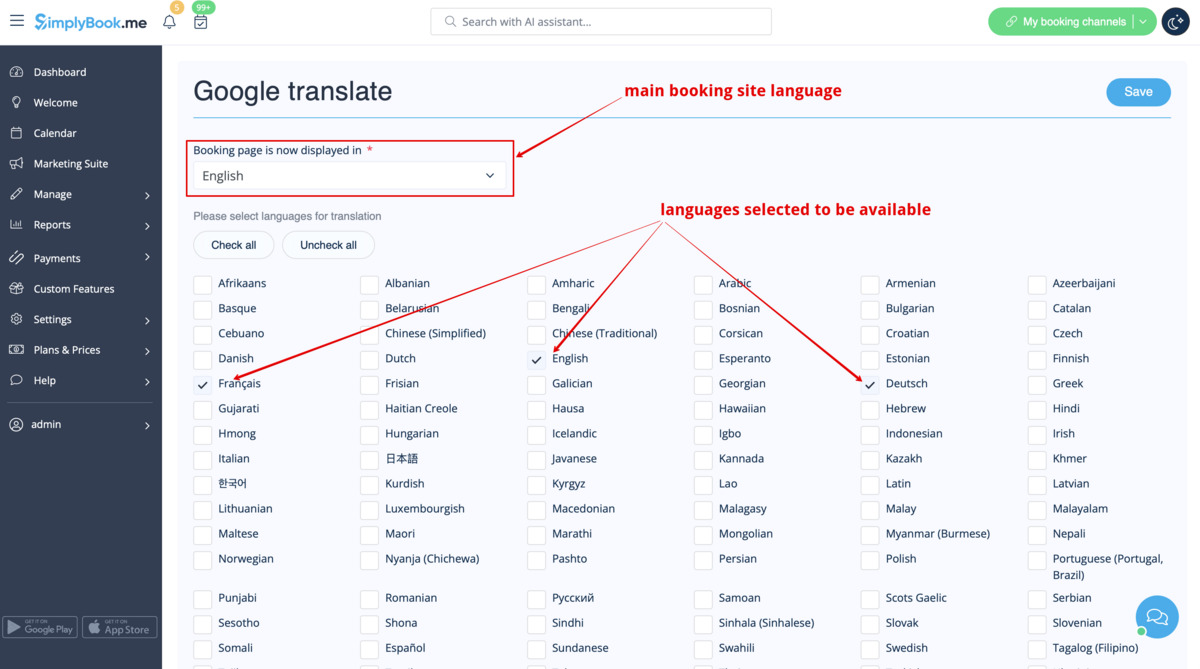1200x669 pixels.
Task: Click the Google Play badge
Action: (40, 628)
